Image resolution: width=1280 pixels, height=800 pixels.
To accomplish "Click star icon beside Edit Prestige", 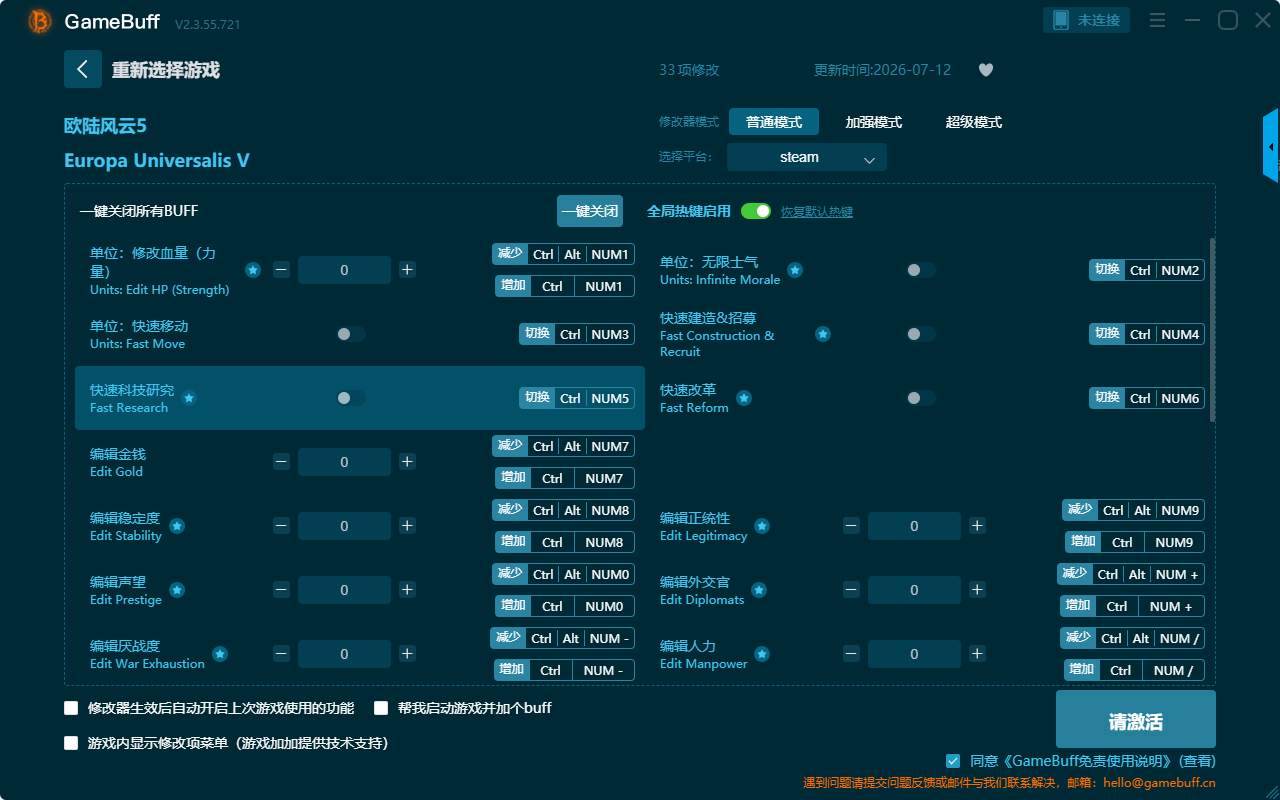I will pos(177,590).
